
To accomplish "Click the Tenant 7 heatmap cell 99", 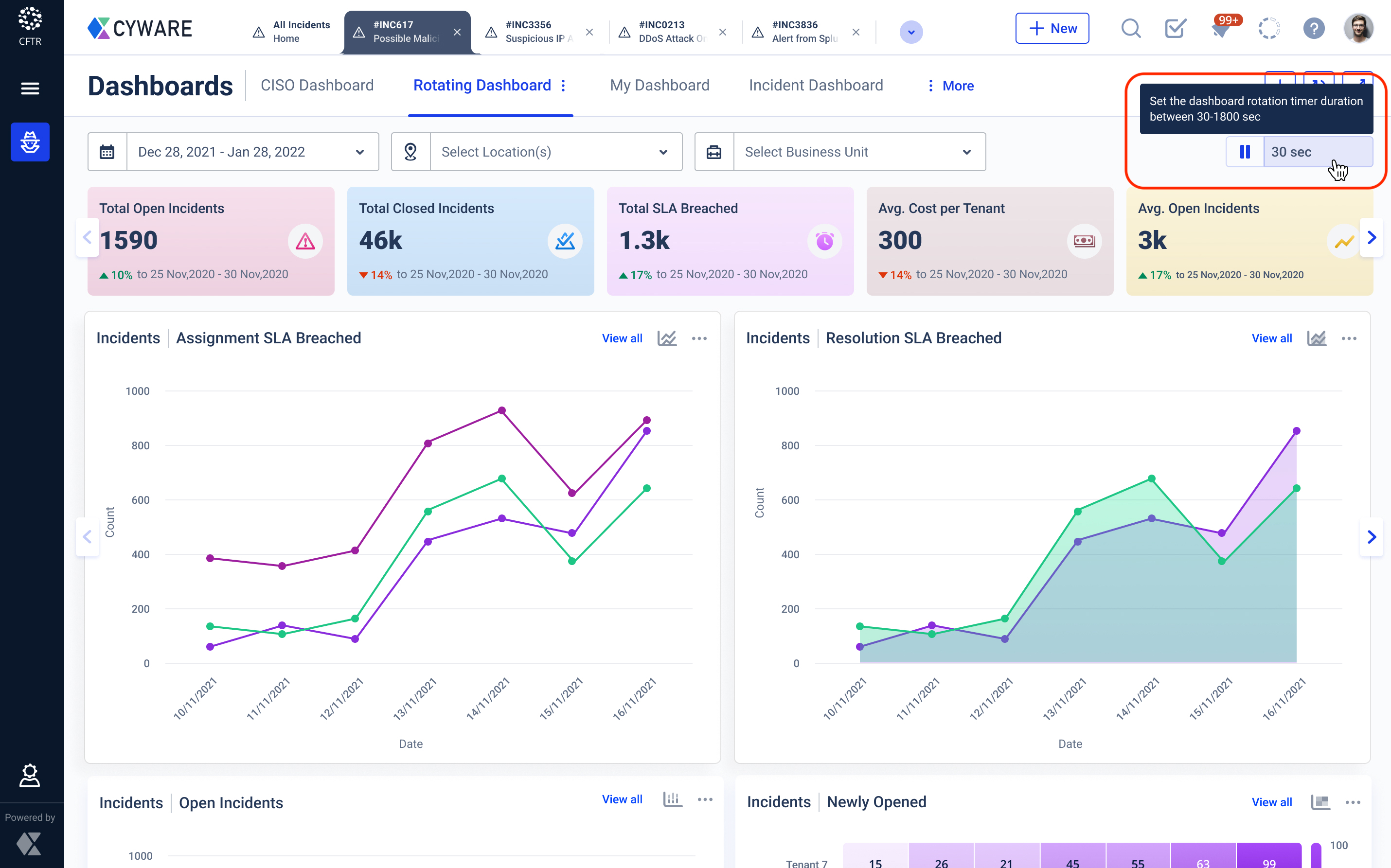I will pos(1269,856).
